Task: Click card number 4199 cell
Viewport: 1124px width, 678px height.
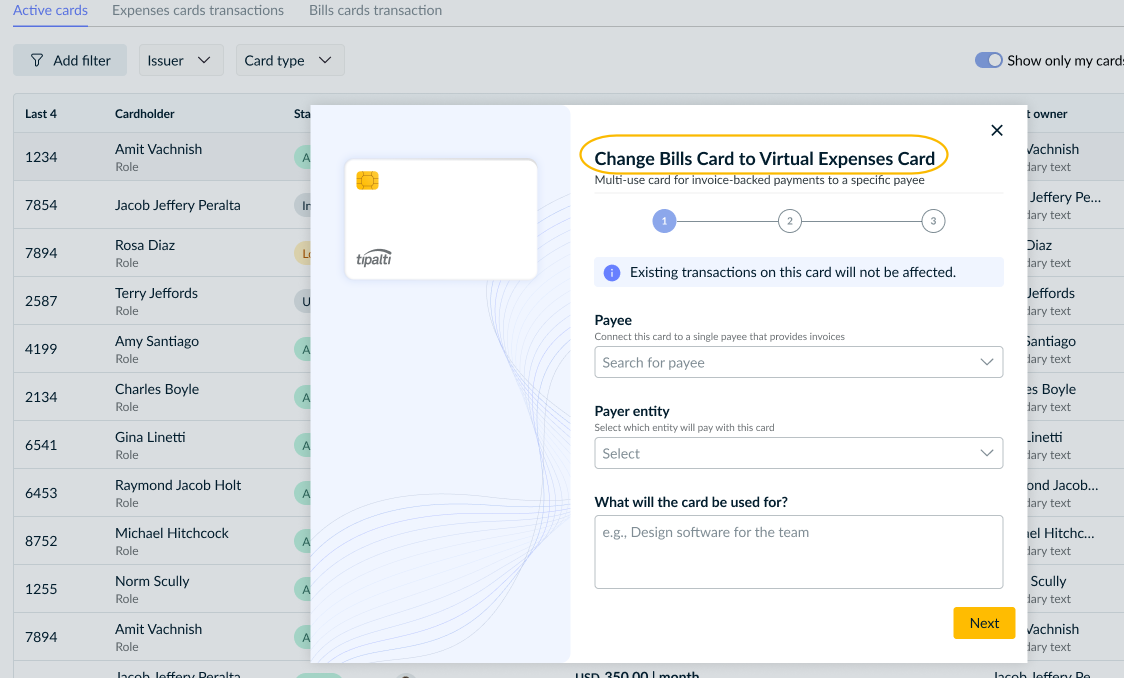Action: (x=41, y=349)
